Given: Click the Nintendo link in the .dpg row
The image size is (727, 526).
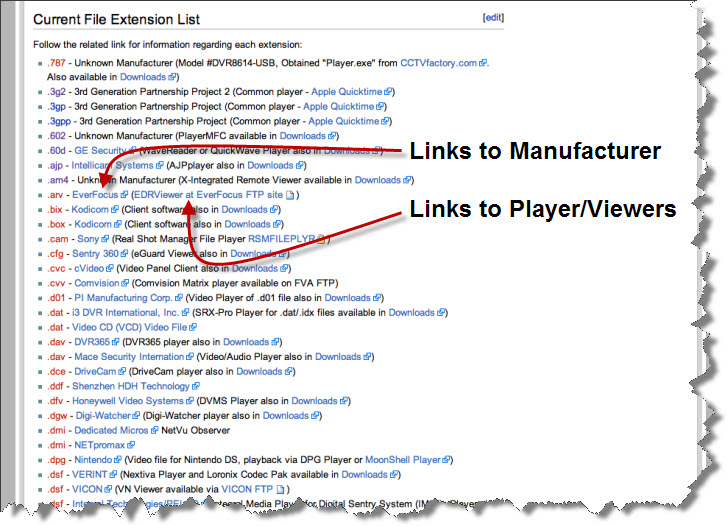Looking at the screenshot, I should point(96,460).
